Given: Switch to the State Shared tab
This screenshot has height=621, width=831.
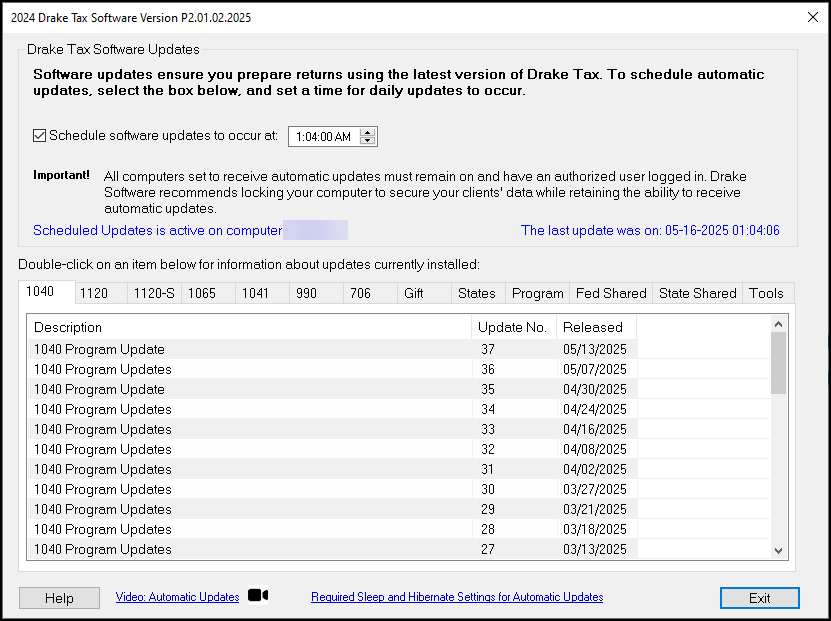Looking at the screenshot, I should point(697,293).
